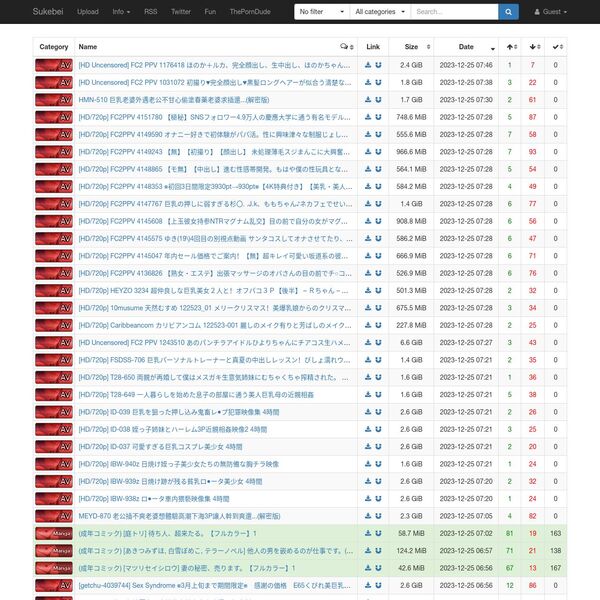
Task: Sort by completed checkmark column
Action: click(554, 47)
